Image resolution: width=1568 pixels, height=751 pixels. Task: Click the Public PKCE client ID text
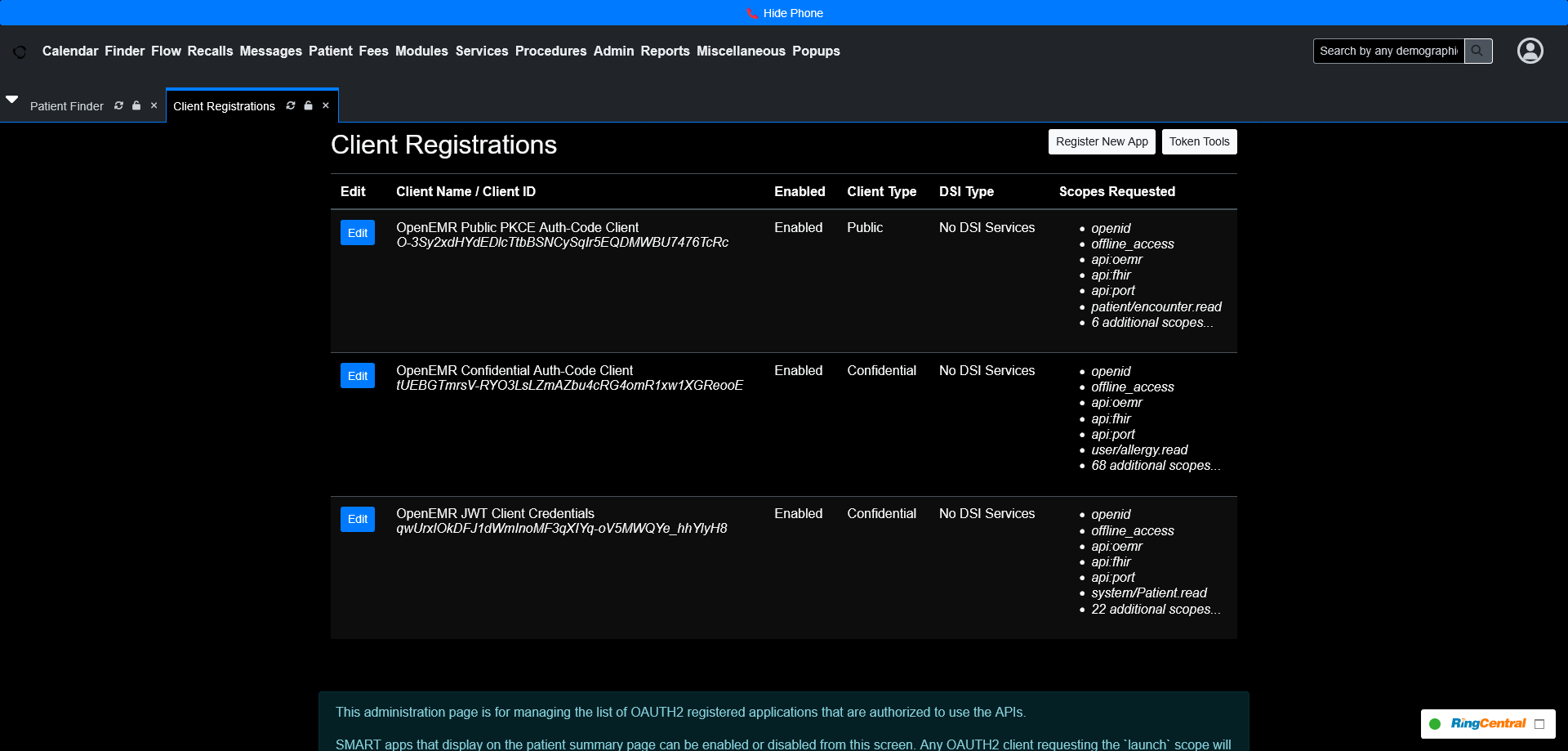pos(562,243)
